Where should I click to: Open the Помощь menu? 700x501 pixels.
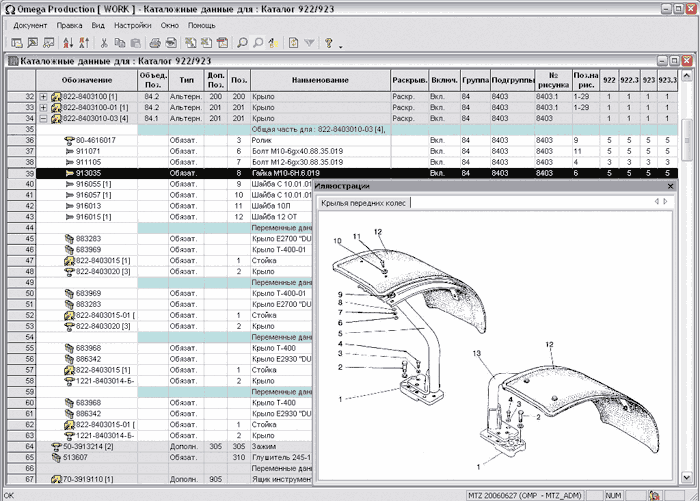(x=201, y=25)
